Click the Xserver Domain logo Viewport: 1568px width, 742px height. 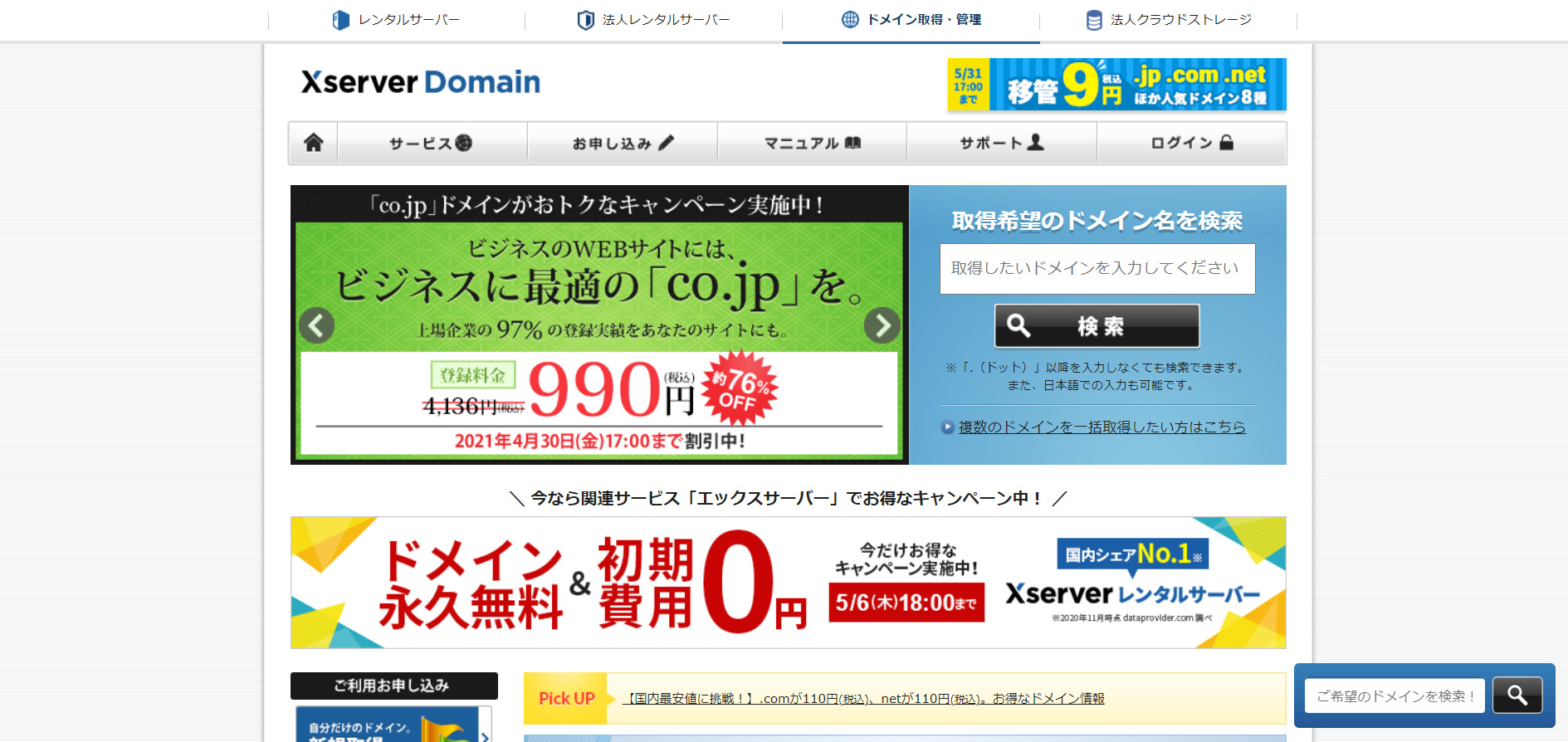click(x=420, y=82)
